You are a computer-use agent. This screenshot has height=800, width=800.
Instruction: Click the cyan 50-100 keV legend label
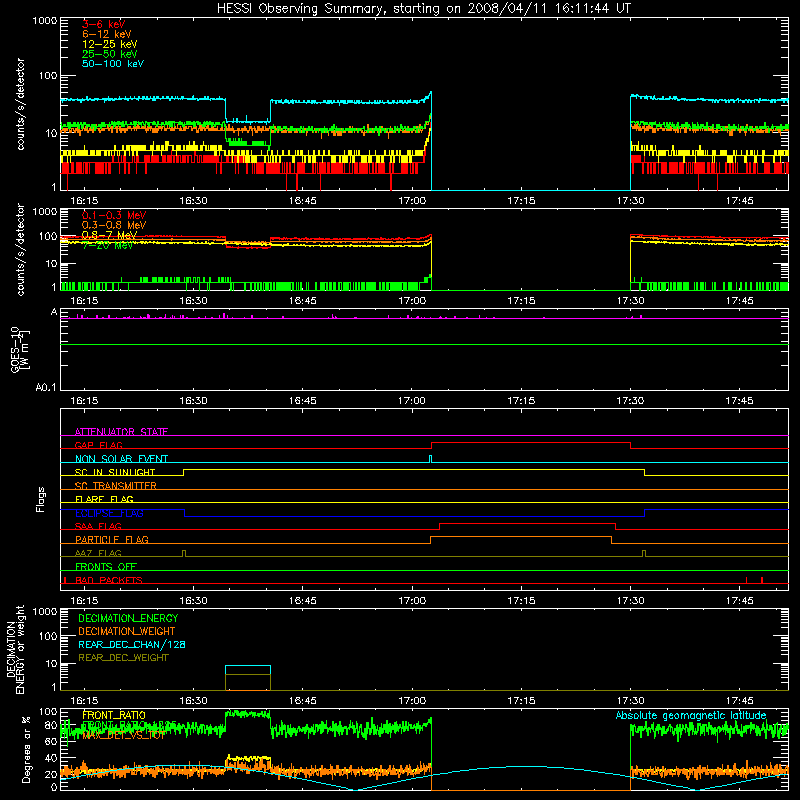pyautogui.click(x=113, y=63)
